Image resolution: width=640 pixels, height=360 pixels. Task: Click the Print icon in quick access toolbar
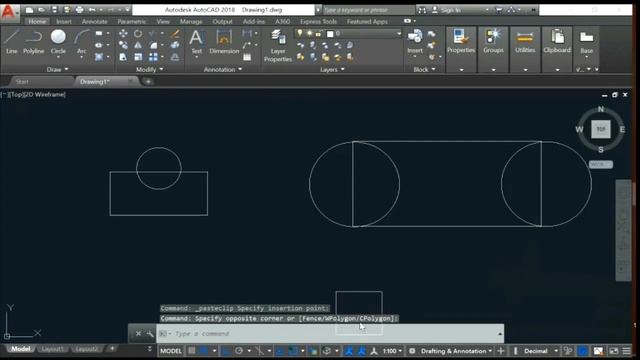pos(80,10)
